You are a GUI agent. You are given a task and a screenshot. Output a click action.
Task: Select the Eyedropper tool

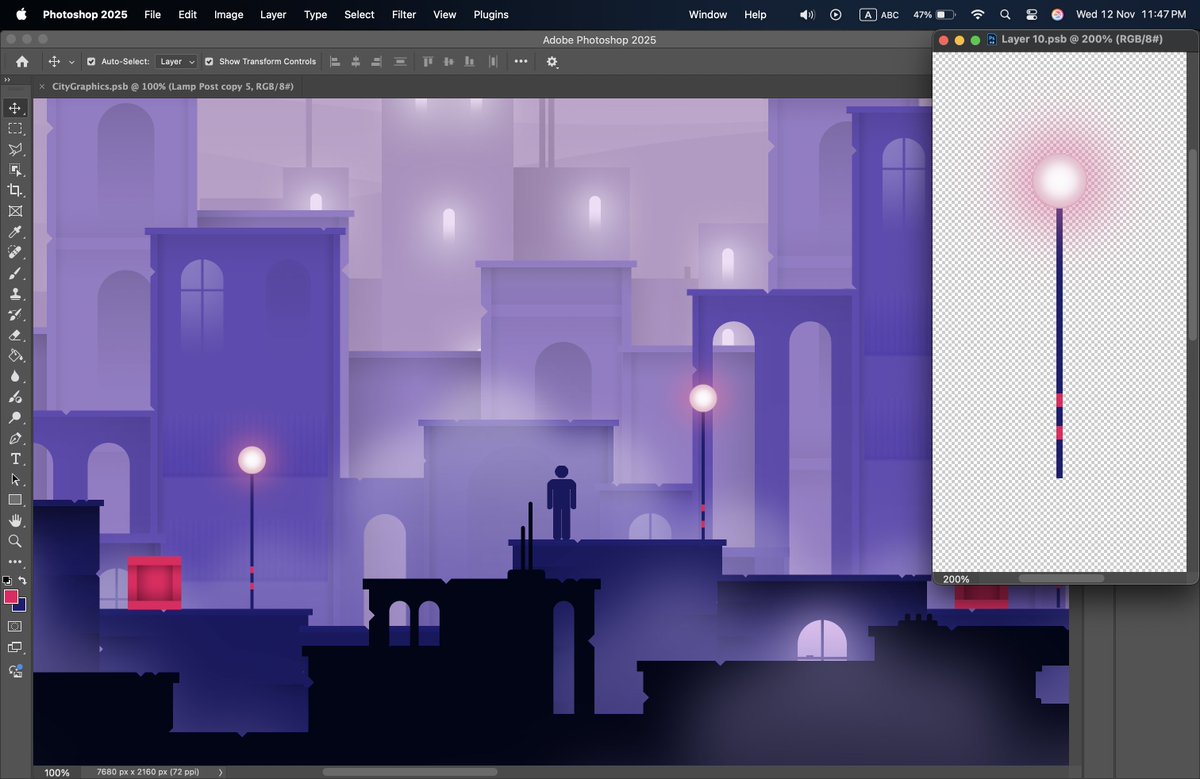(15, 232)
